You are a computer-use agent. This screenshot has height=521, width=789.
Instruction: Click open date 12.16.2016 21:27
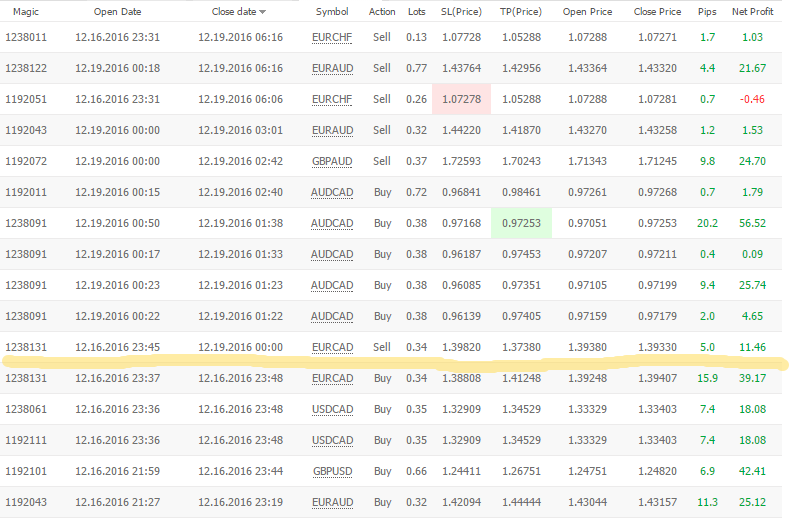pyautogui.click(x=117, y=502)
